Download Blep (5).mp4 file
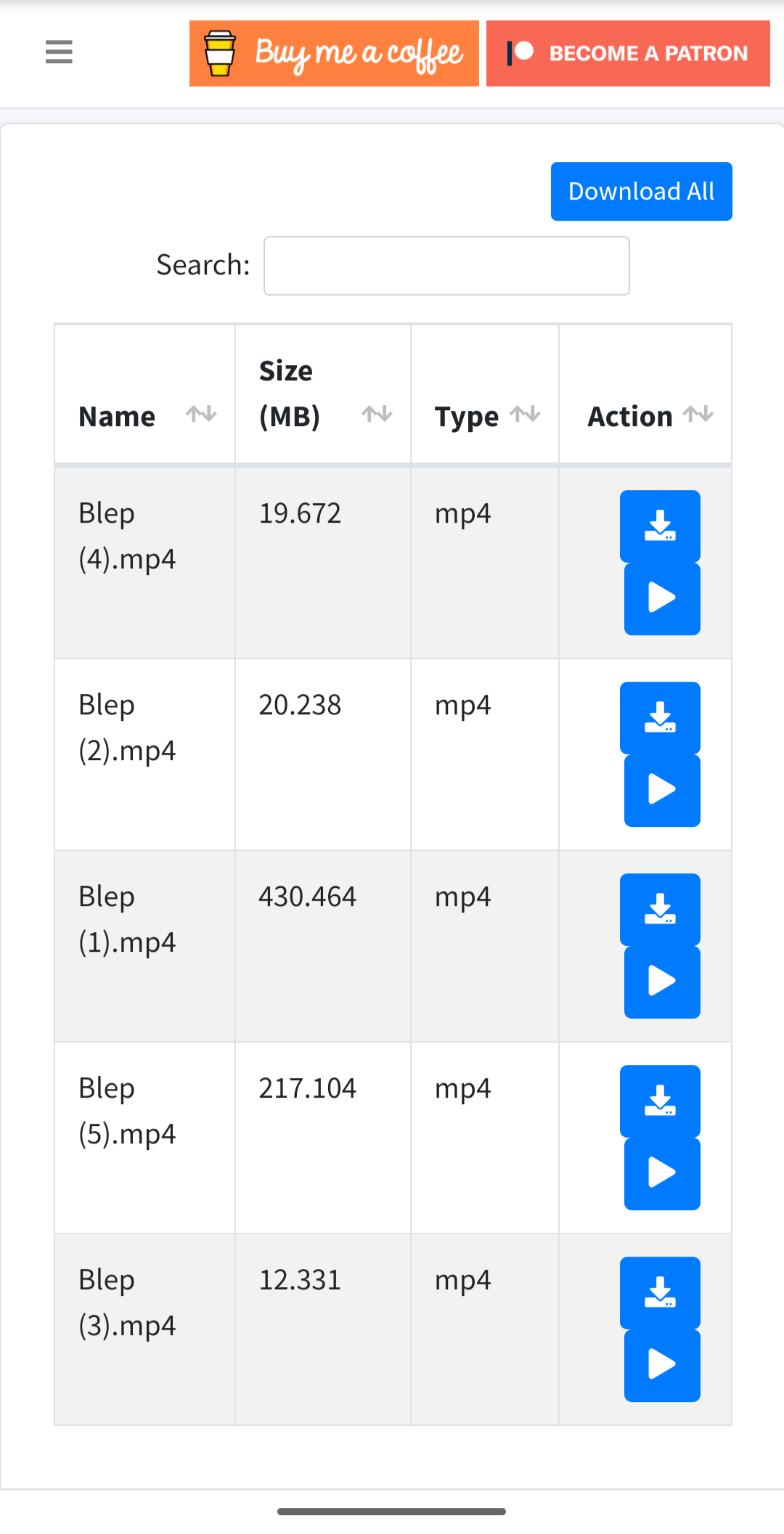784x1534 pixels. click(660, 1101)
